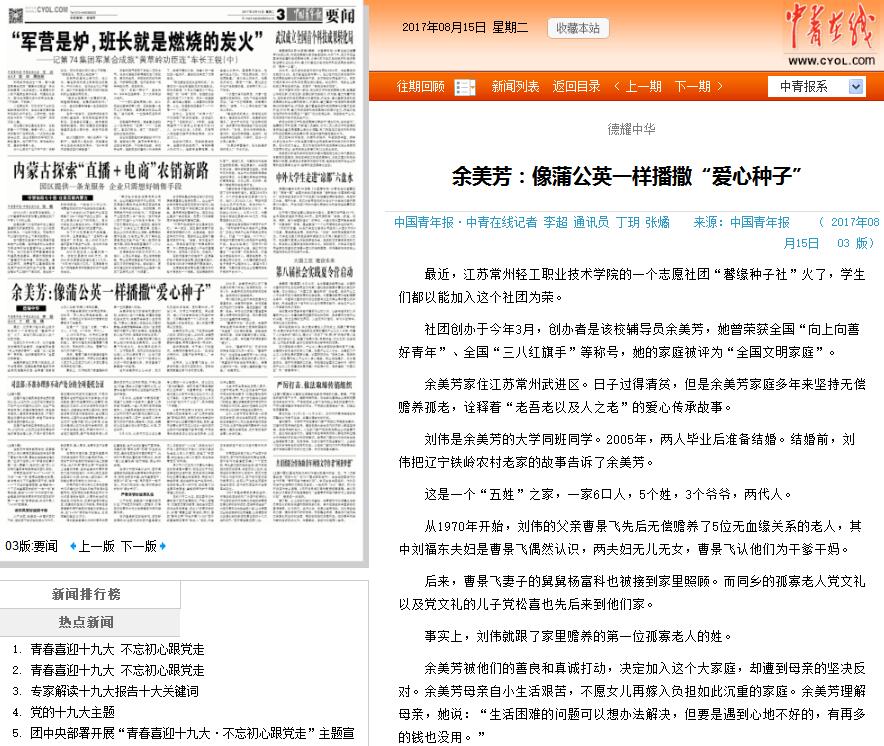Click the www.cyol.com address under the logo
Screen dimensions: 884x746
click(832, 61)
